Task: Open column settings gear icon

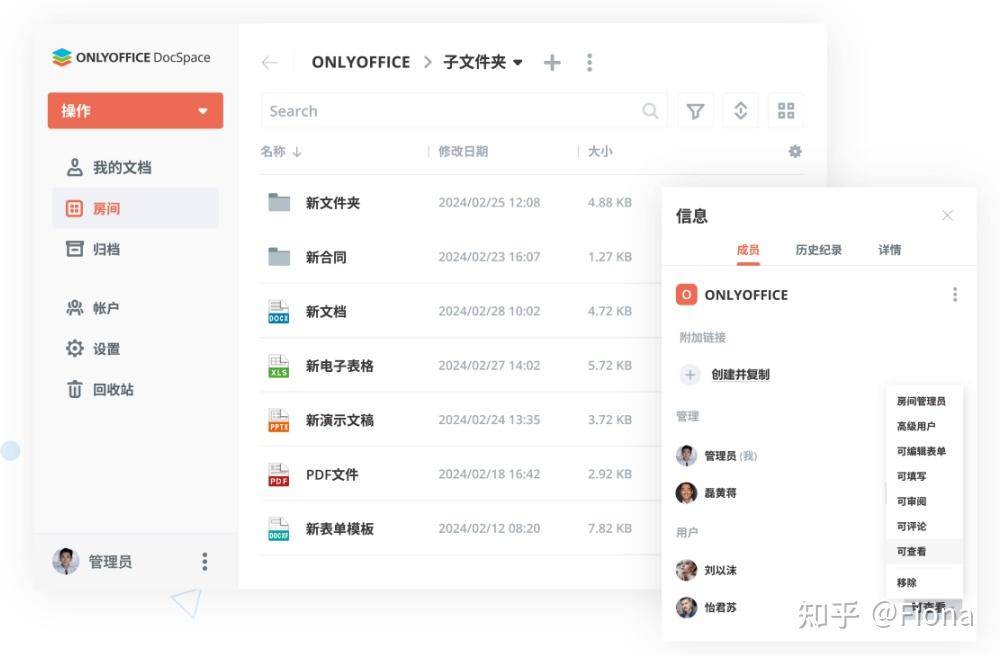Action: (795, 152)
